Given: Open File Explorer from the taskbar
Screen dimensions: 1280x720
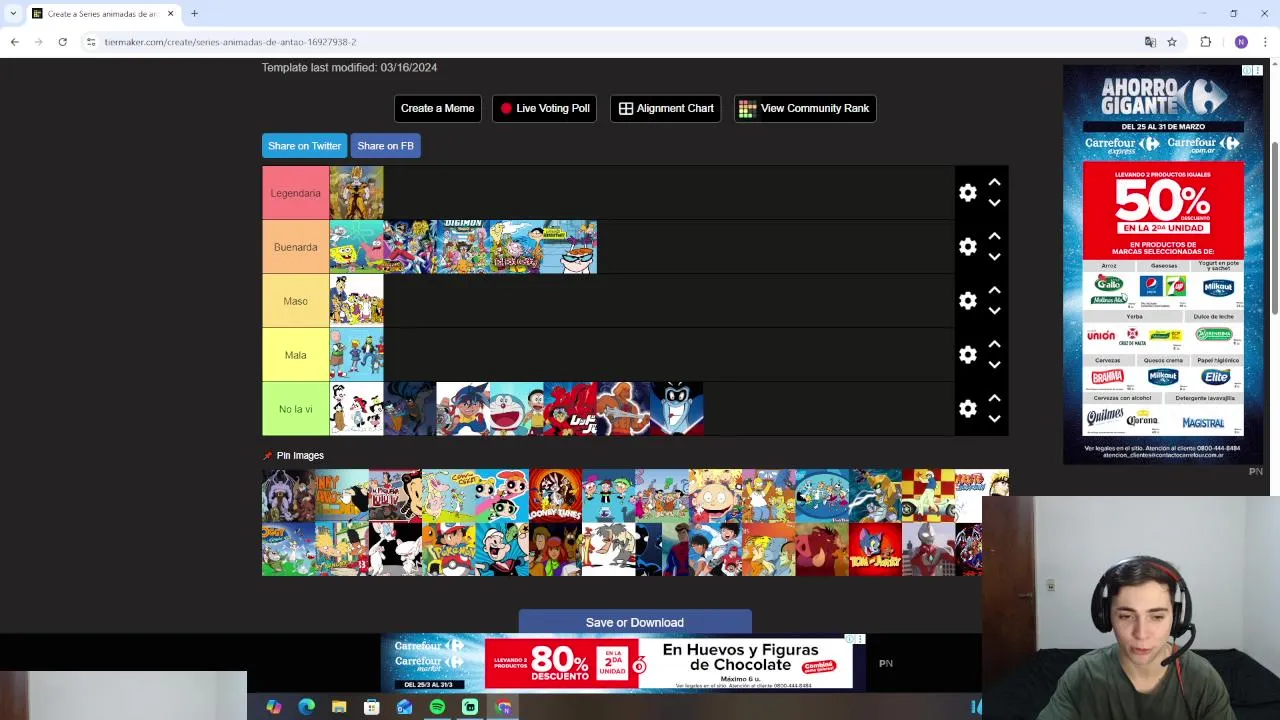Looking at the screenshot, I should pos(339,707).
